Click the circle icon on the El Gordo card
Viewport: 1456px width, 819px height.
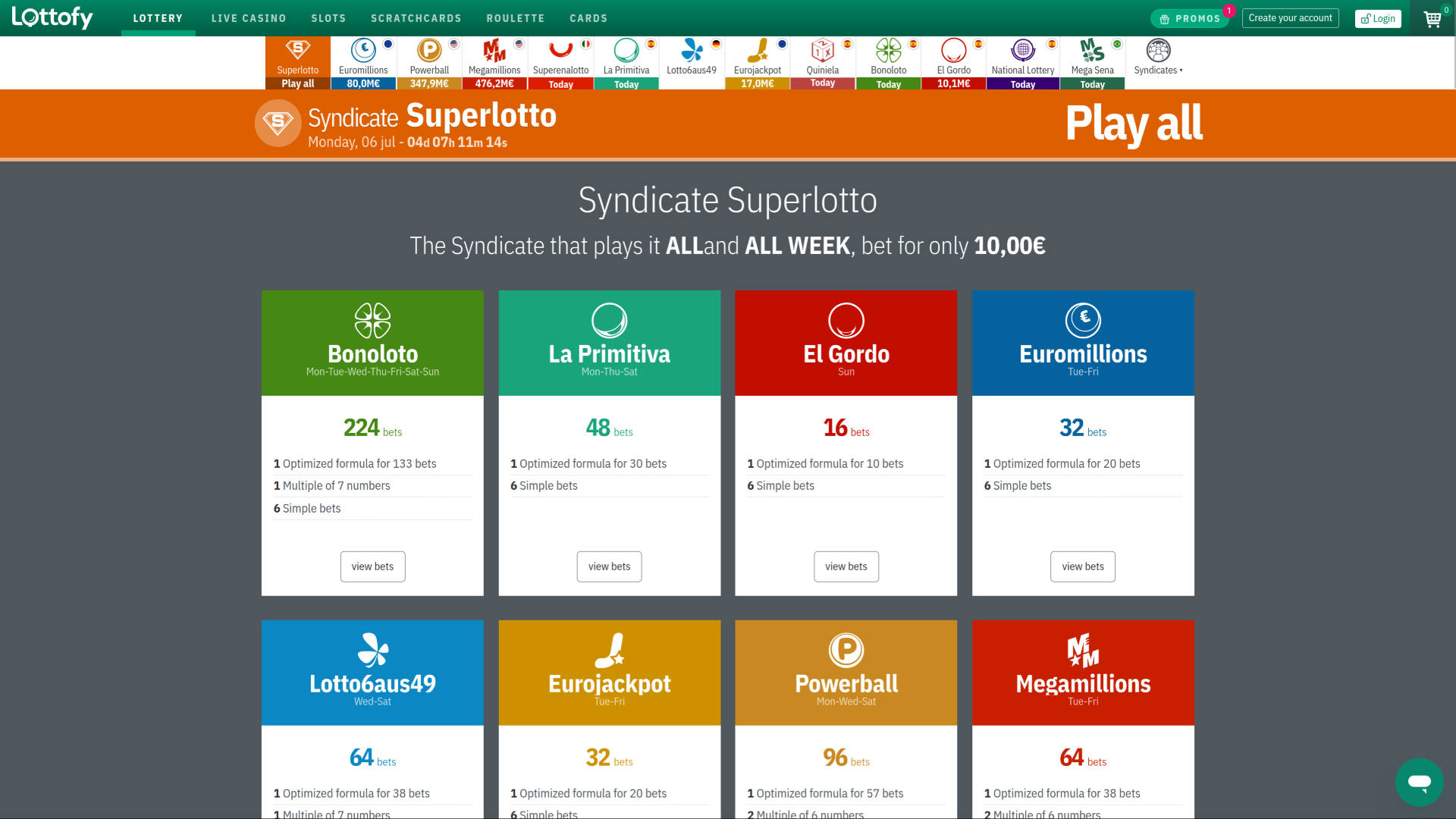coord(846,321)
